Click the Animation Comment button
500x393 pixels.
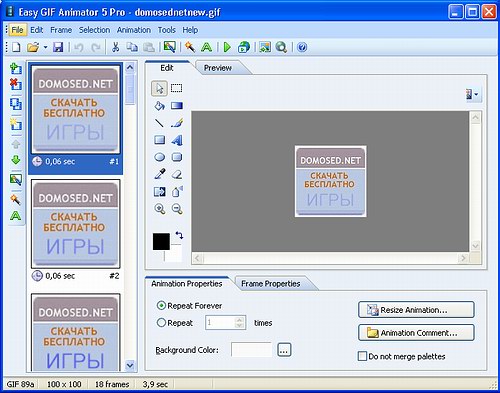[x=416, y=333]
